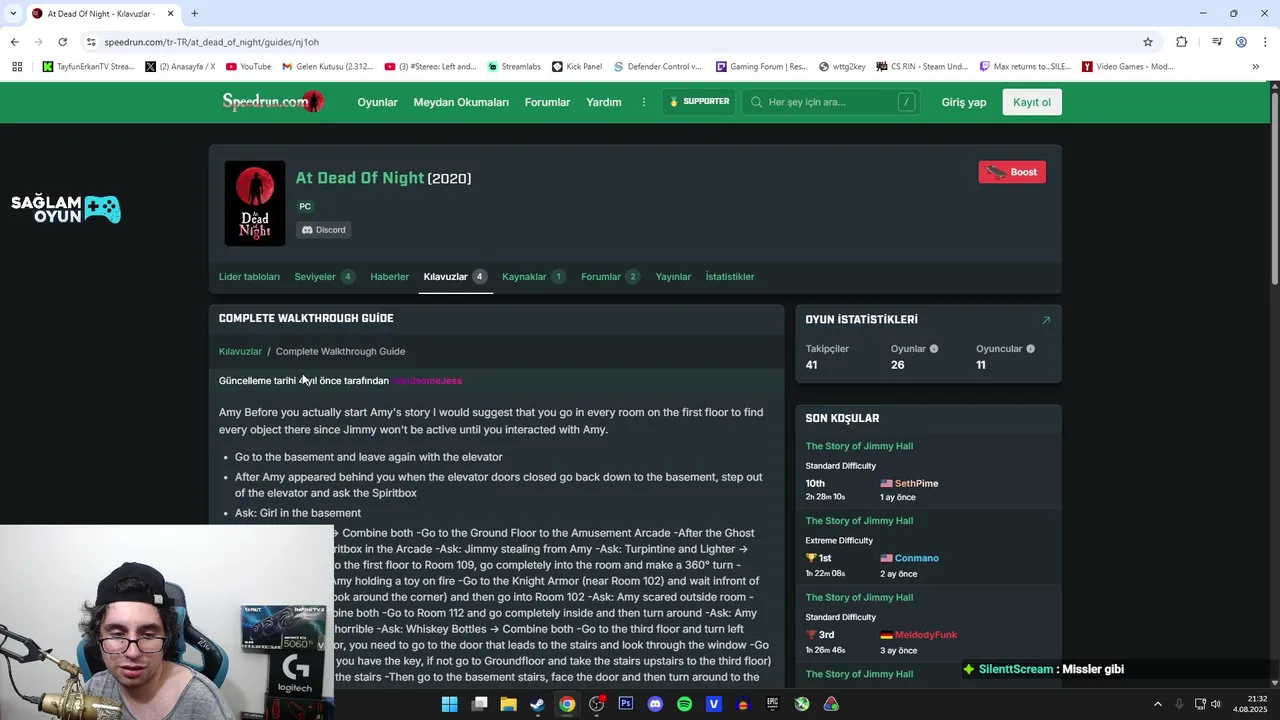The width and height of the screenshot is (1280, 720).
Task: Click the search field "Her şey için ara..."
Action: click(x=832, y=102)
